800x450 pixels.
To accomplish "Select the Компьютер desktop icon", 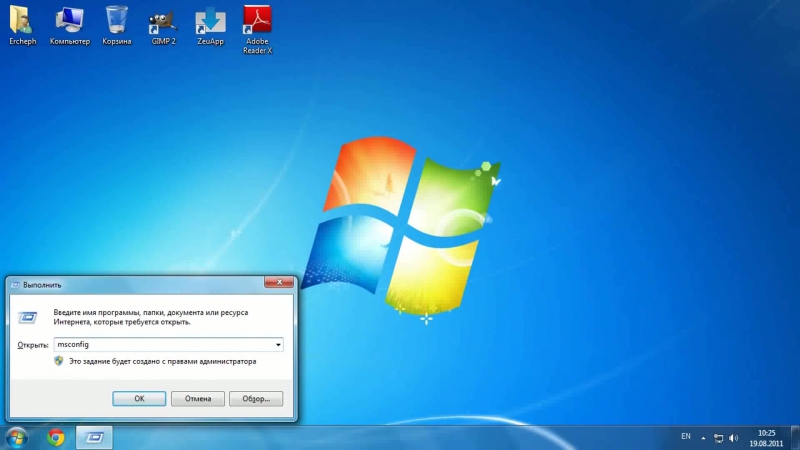I will pos(70,26).
